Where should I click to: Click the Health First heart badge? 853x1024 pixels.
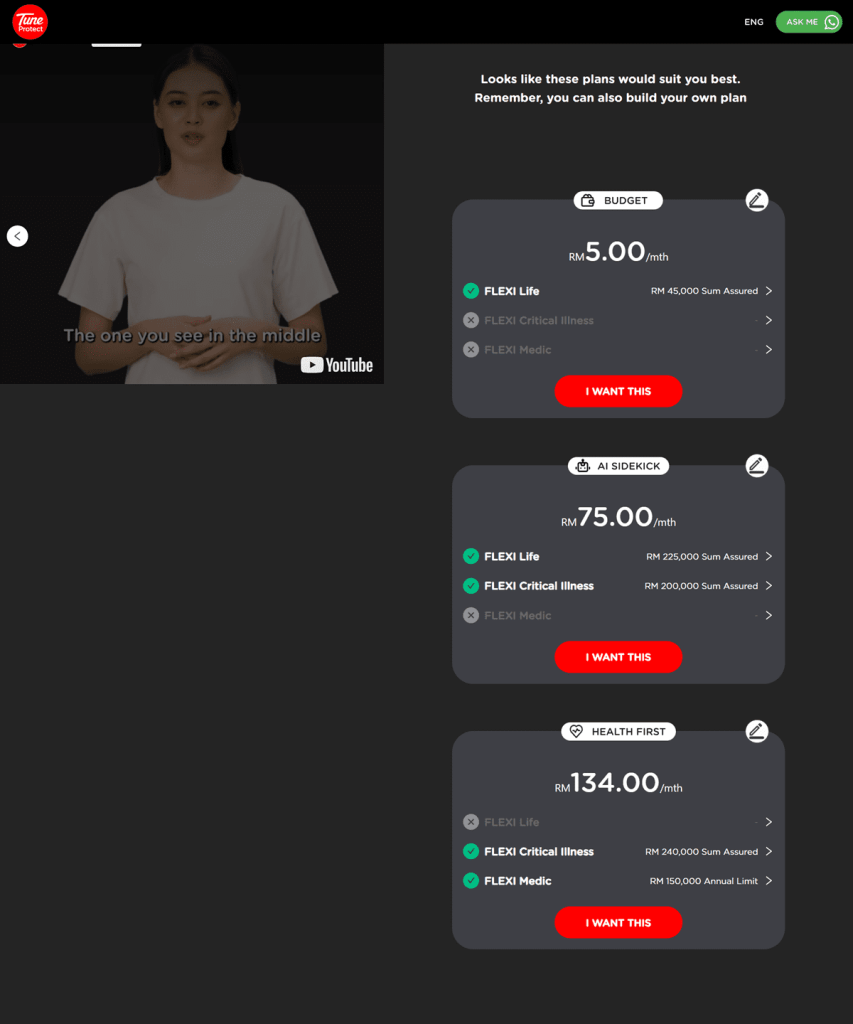pos(618,731)
